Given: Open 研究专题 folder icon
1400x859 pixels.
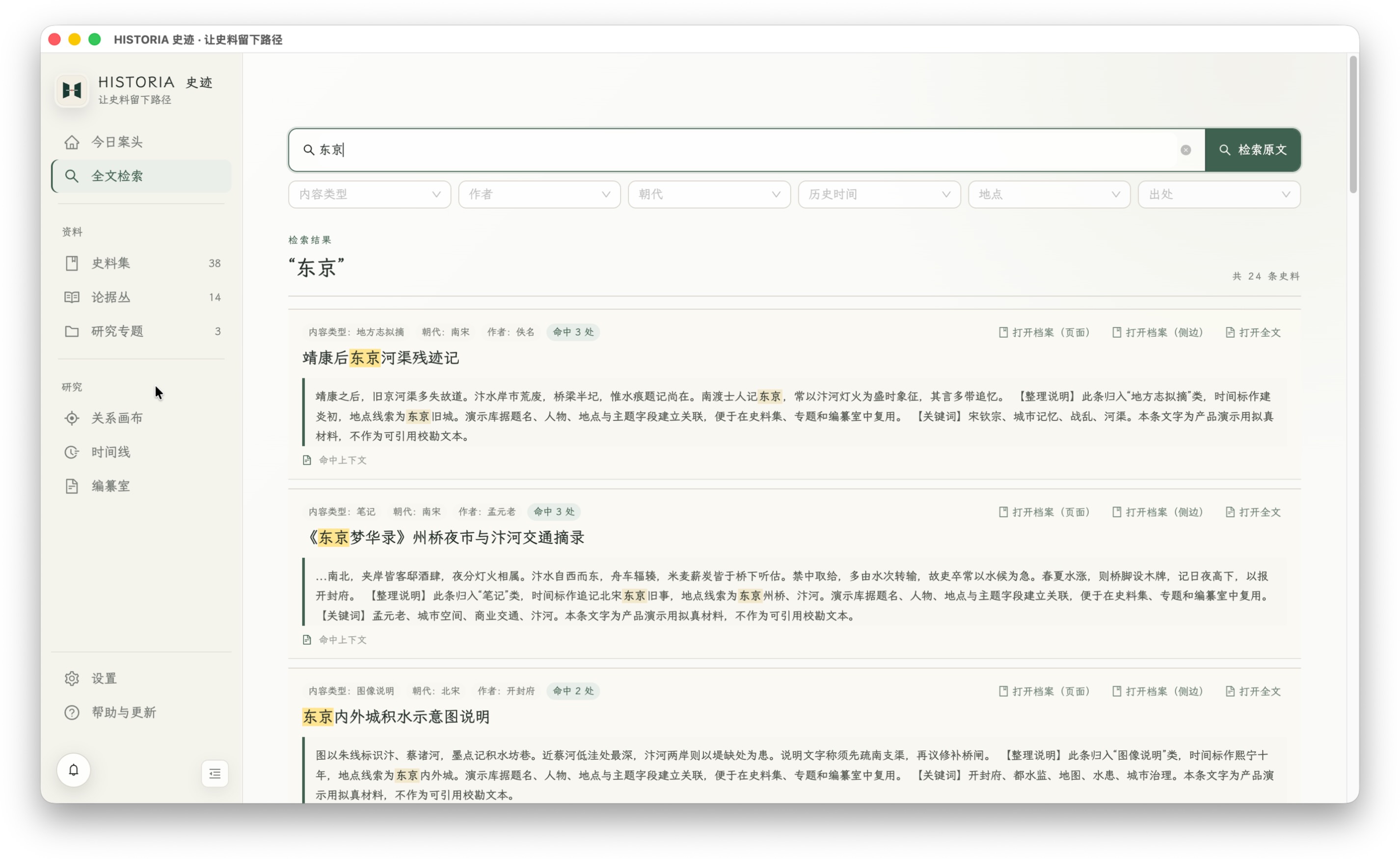Looking at the screenshot, I should point(72,331).
